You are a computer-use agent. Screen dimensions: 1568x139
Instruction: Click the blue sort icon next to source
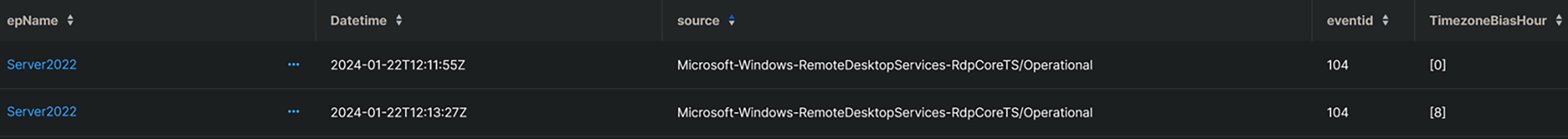tap(732, 20)
